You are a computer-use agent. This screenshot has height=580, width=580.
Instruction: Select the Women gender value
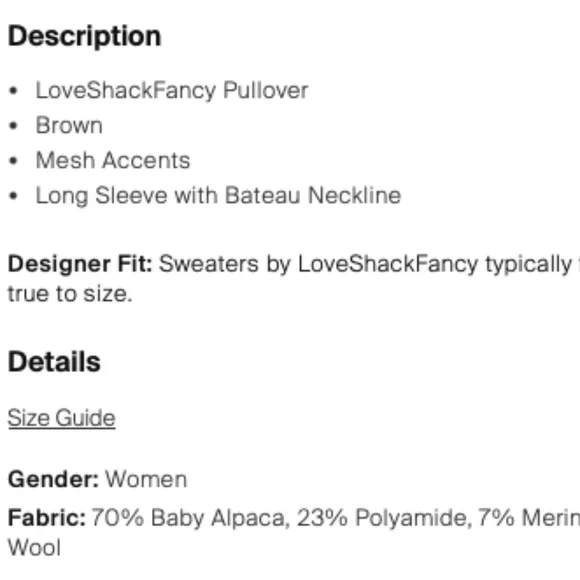[146, 479]
